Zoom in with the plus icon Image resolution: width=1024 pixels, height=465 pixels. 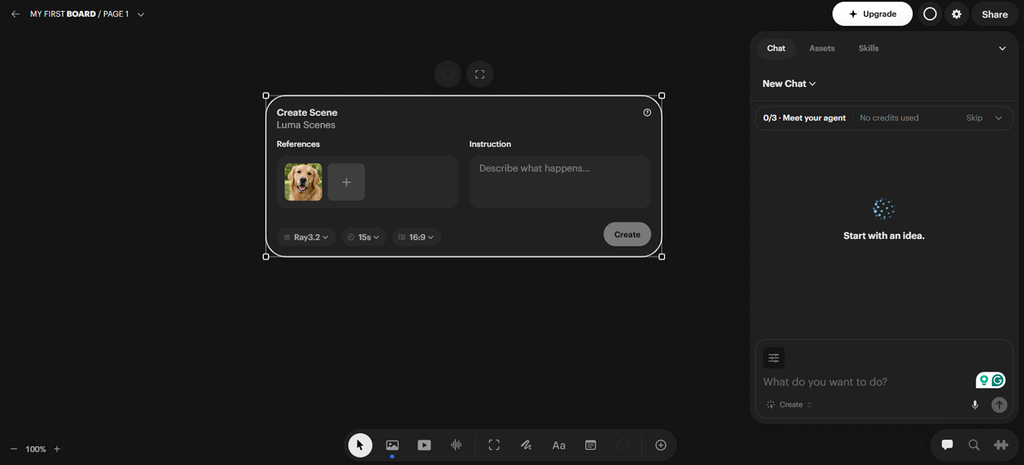(57, 449)
